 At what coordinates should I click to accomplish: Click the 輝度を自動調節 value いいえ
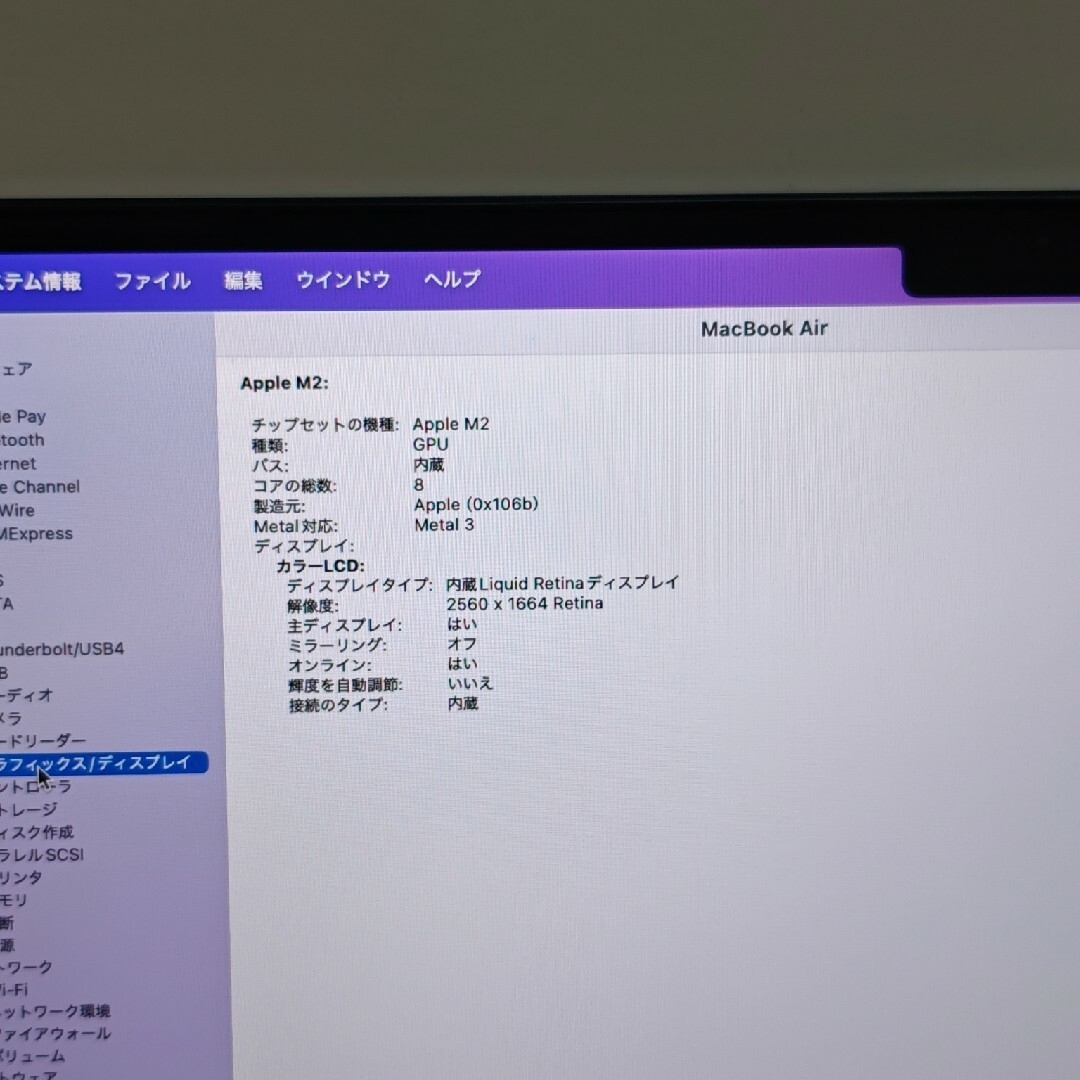pyautogui.click(x=470, y=684)
